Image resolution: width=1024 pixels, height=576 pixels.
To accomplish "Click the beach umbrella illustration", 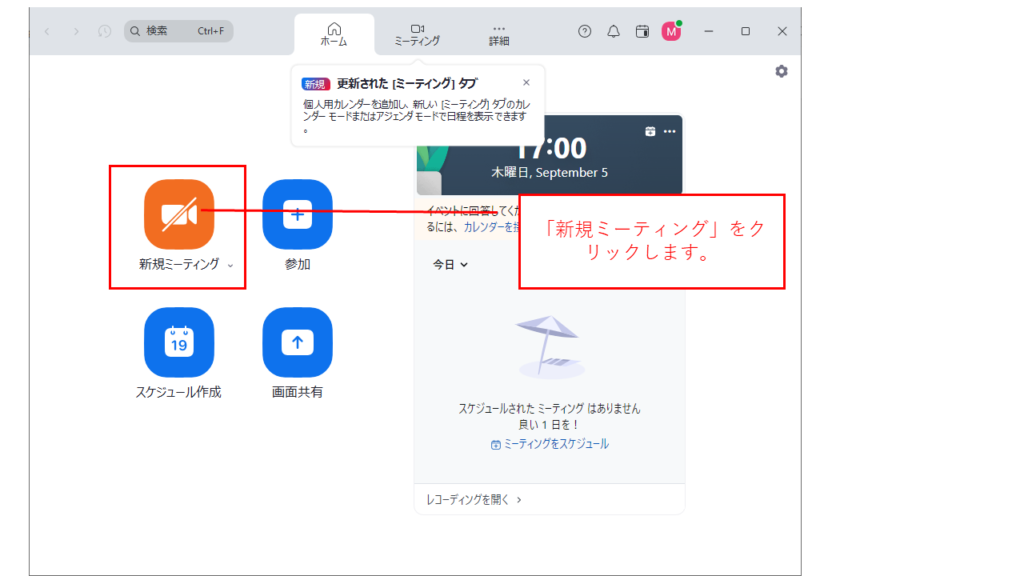I will tap(549, 347).
